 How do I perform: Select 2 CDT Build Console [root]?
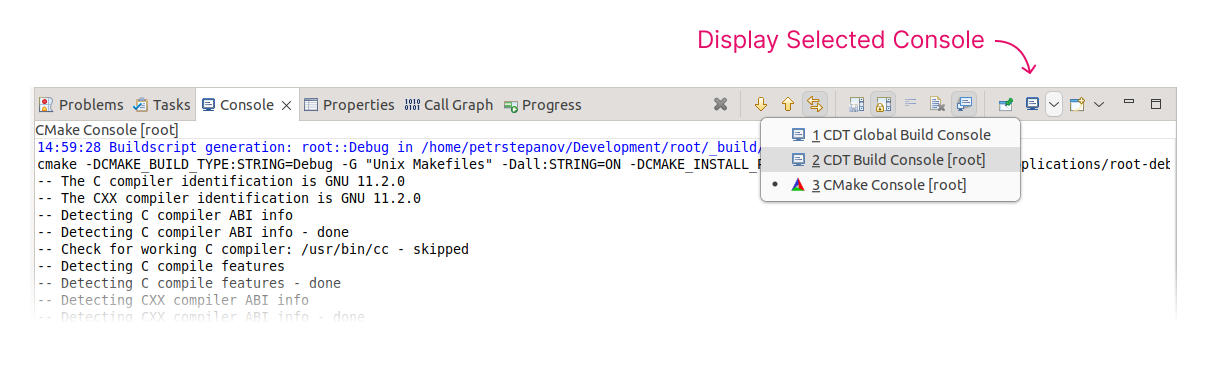point(890,160)
